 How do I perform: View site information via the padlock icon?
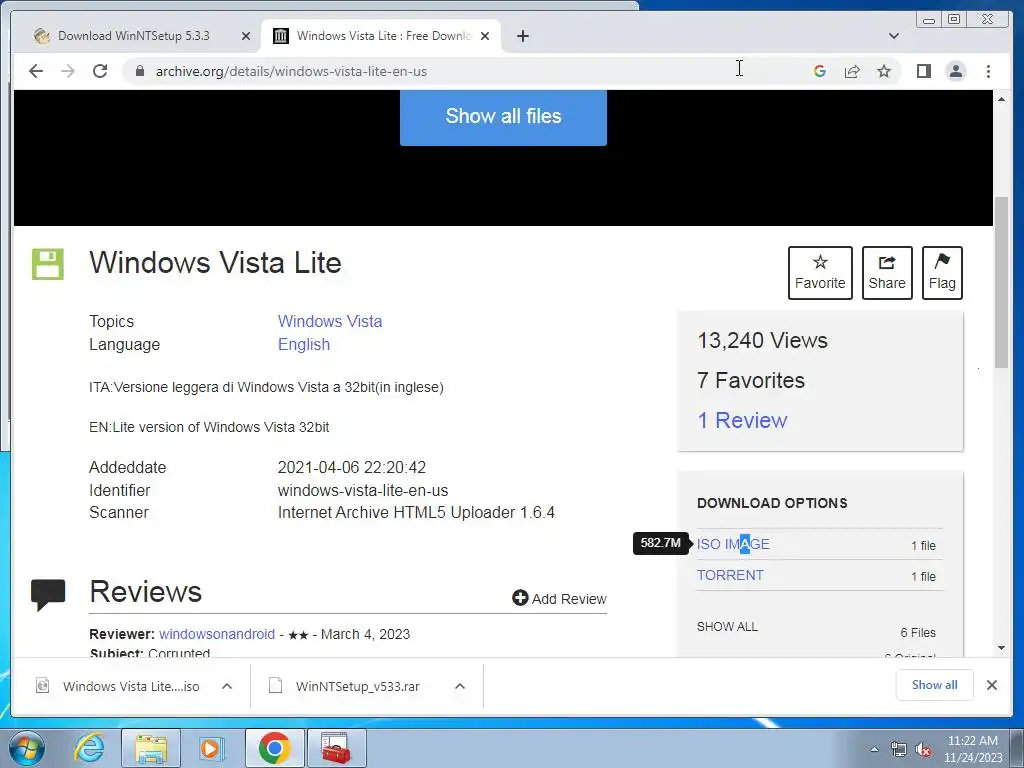coord(139,71)
